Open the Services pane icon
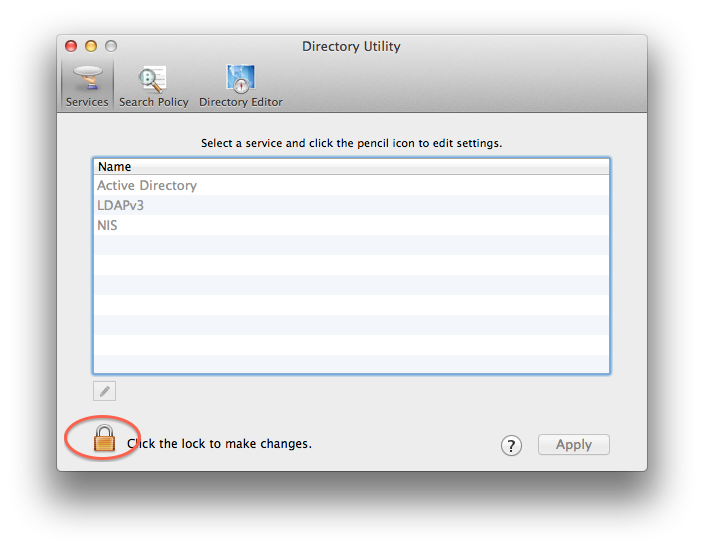 pyautogui.click(x=87, y=78)
